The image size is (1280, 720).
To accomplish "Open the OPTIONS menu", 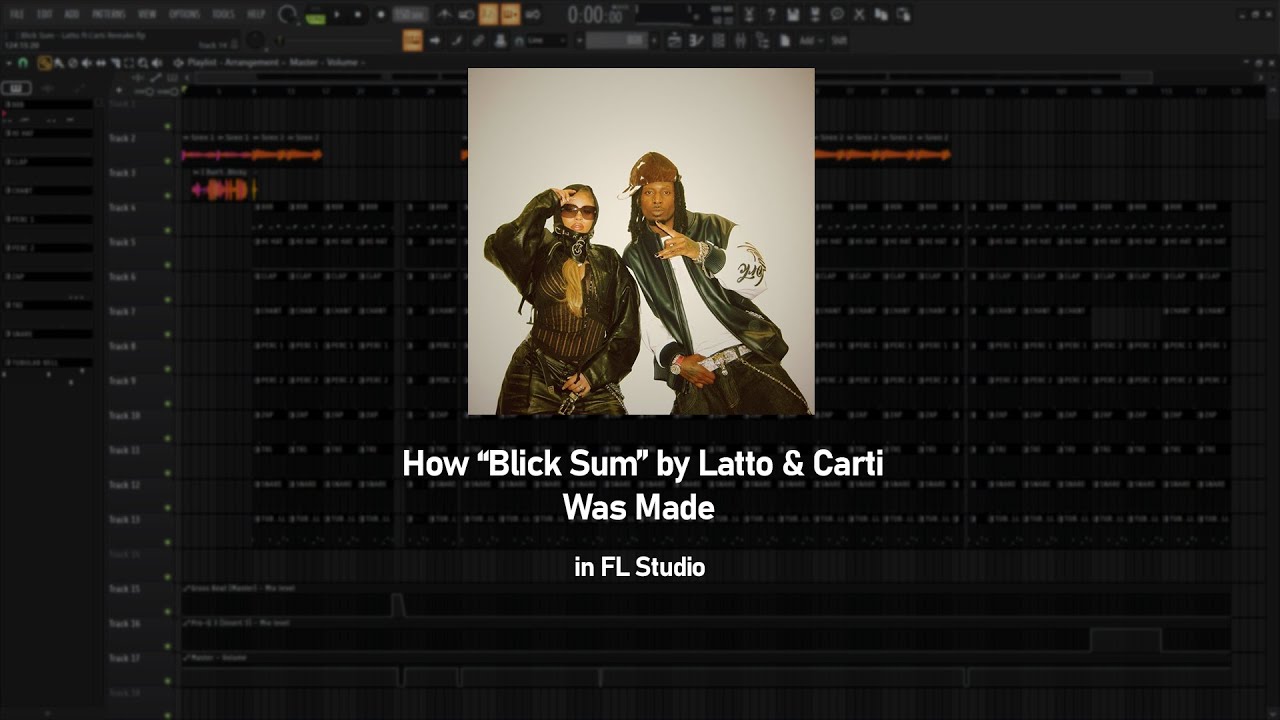I will click(184, 14).
